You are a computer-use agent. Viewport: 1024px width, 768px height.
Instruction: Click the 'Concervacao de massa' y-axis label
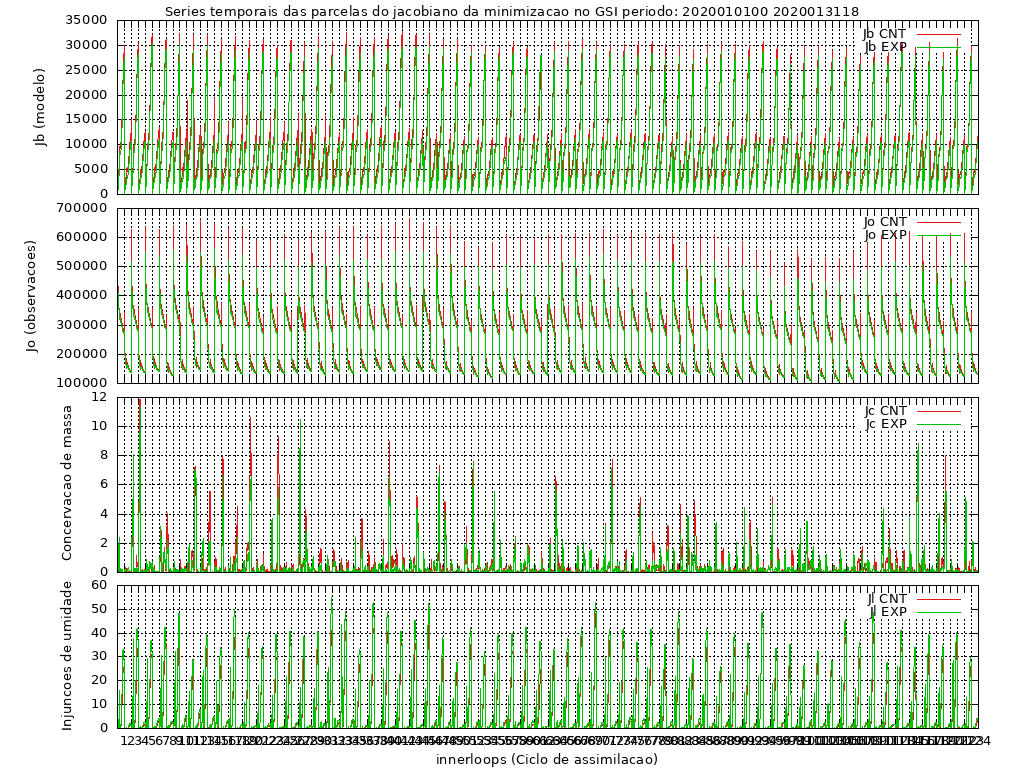pyautogui.click(x=67, y=483)
